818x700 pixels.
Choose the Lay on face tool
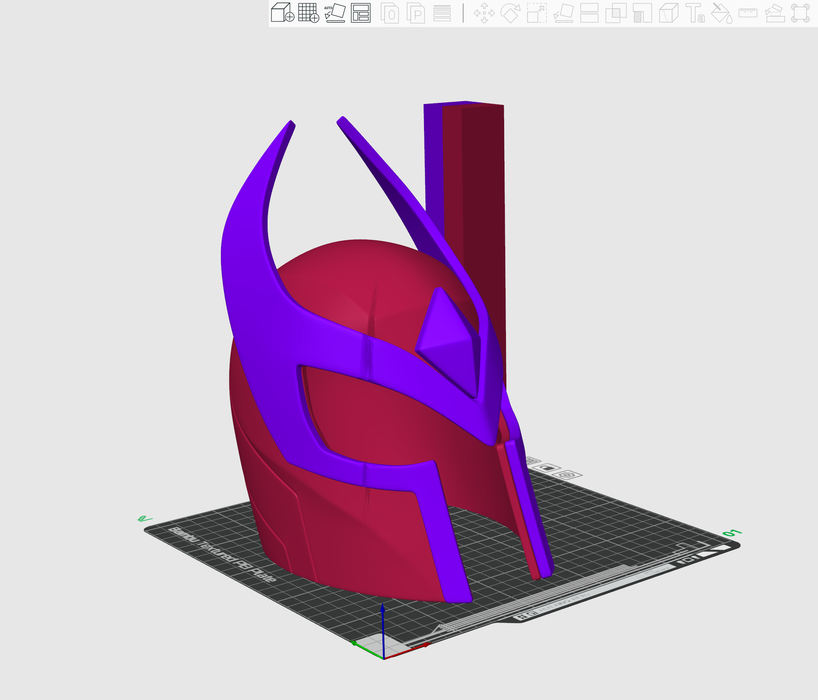[x=564, y=13]
